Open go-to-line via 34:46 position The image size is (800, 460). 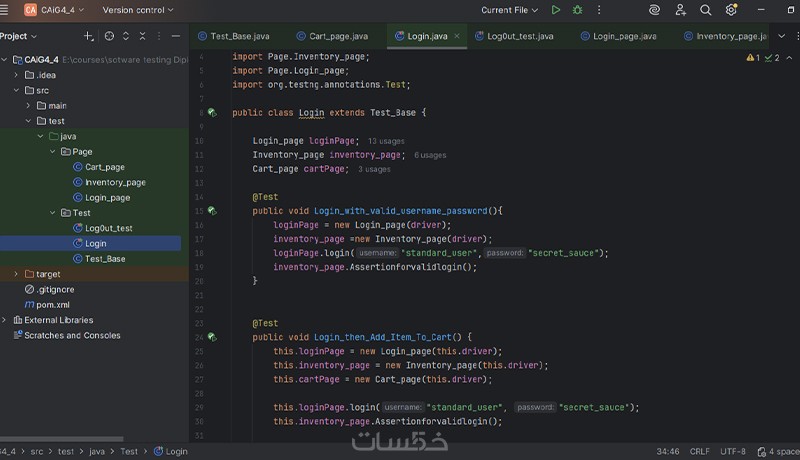[x=668, y=451]
